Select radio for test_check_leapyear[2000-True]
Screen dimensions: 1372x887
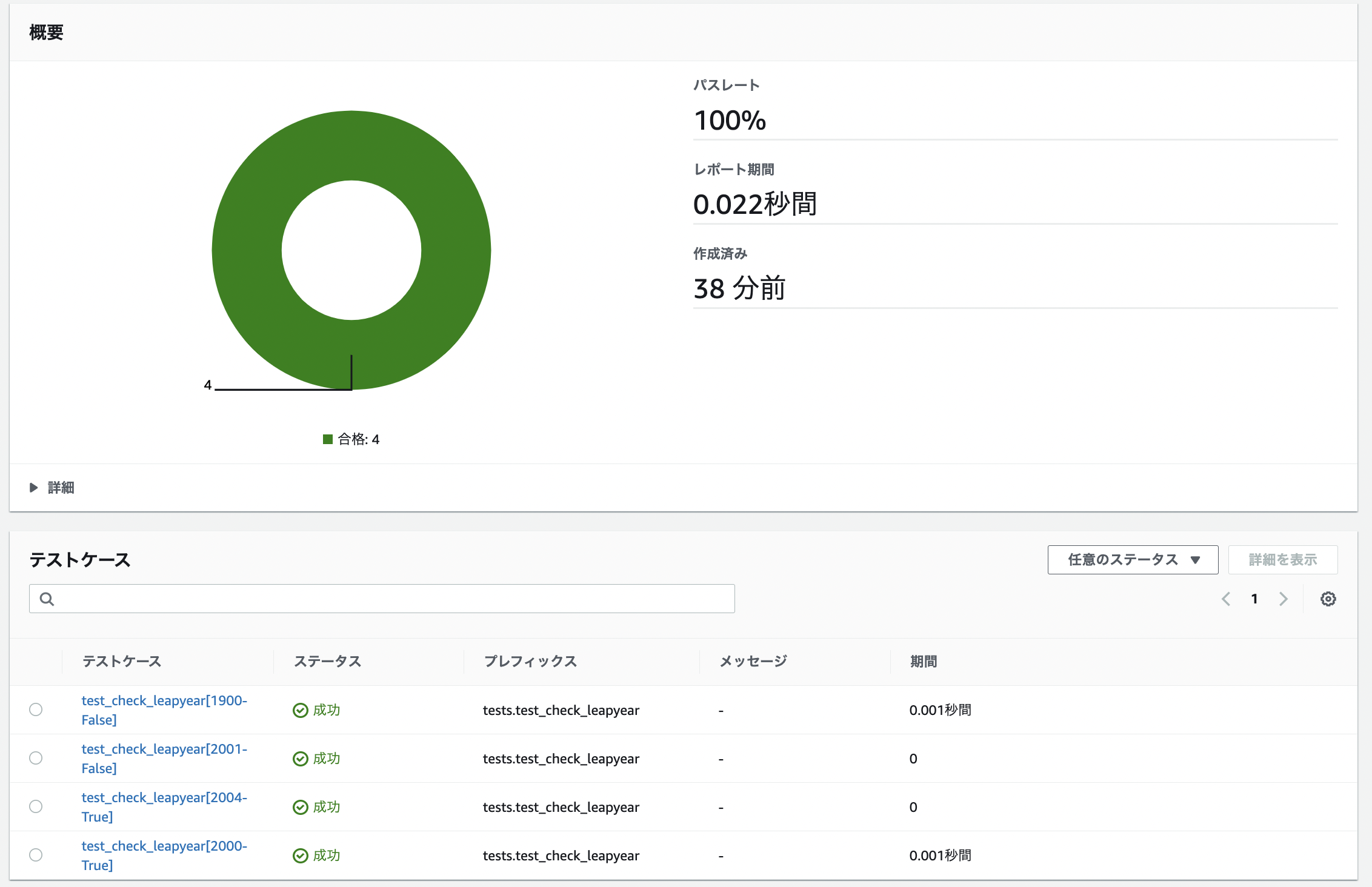pyautogui.click(x=36, y=855)
